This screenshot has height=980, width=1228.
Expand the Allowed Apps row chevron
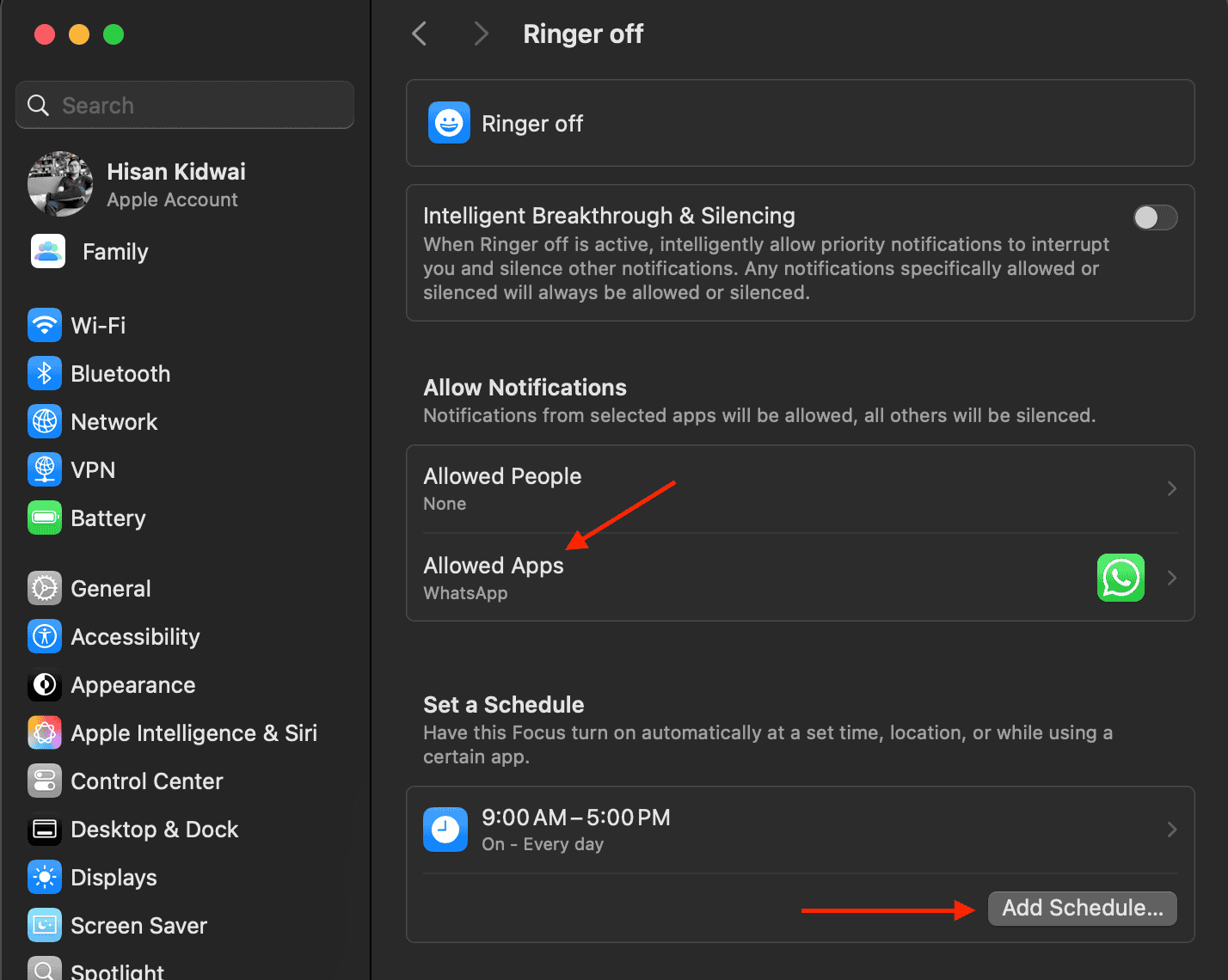(1171, 578)
